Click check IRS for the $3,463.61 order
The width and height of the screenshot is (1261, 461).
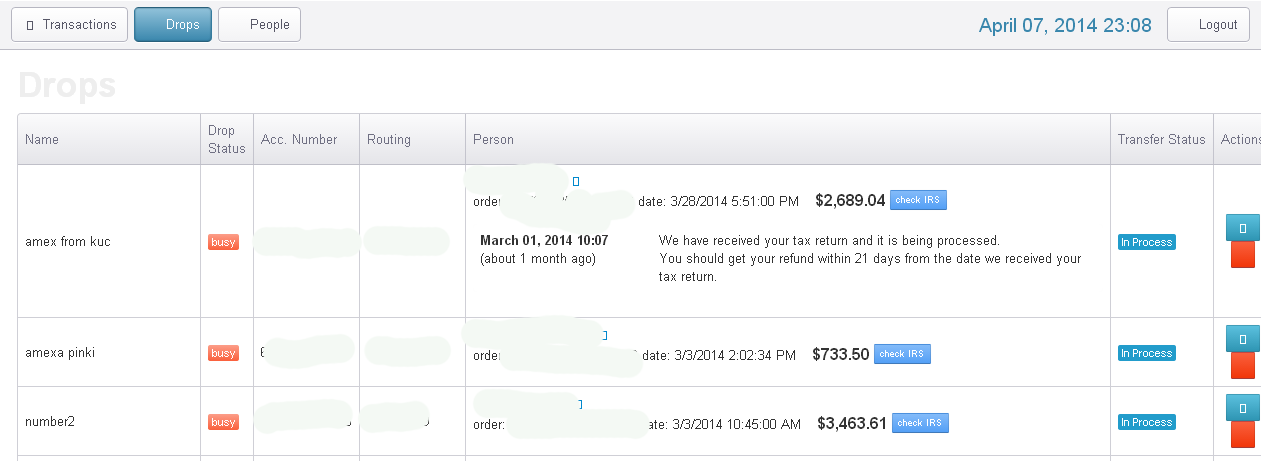pos(920,423)
